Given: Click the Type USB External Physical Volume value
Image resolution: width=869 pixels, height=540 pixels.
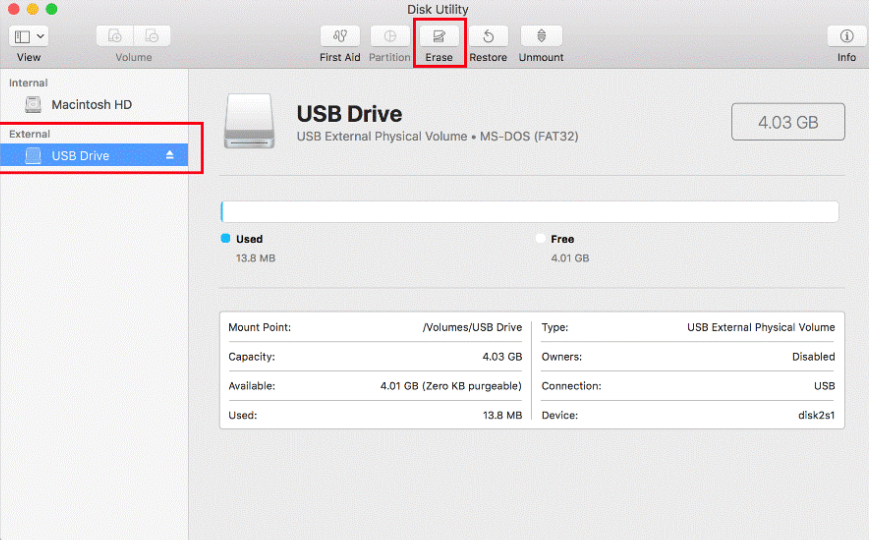Looking at the screenshot, I should coord(761,327).
